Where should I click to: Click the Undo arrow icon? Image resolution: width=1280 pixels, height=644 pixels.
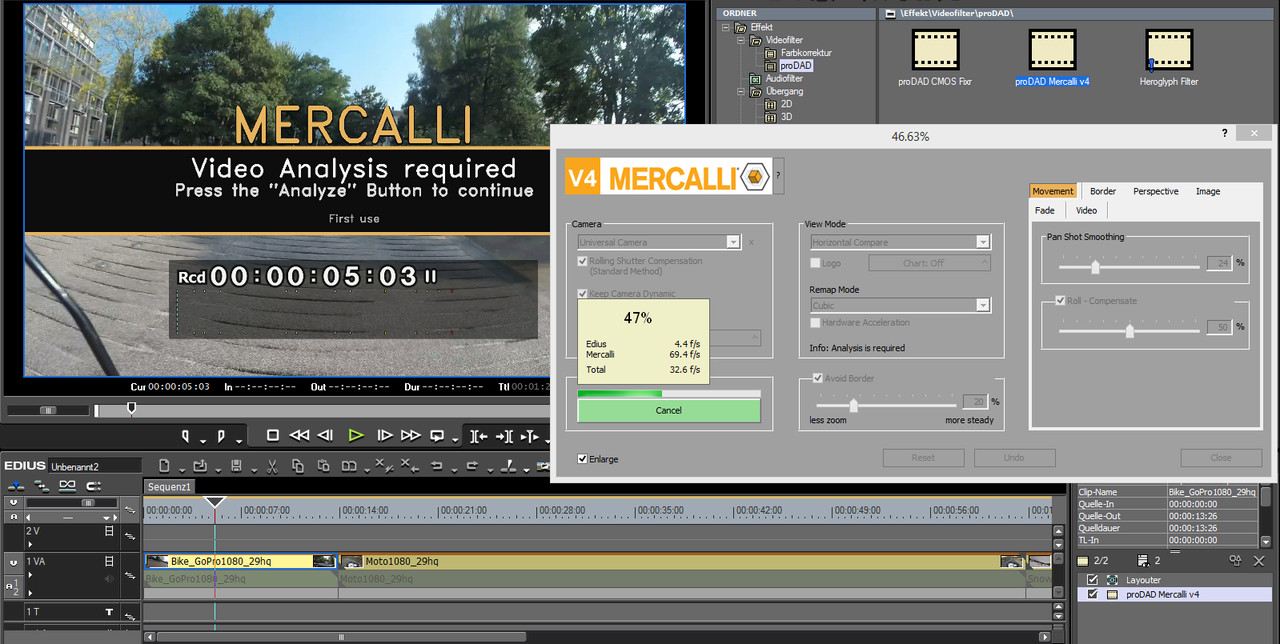436,466
